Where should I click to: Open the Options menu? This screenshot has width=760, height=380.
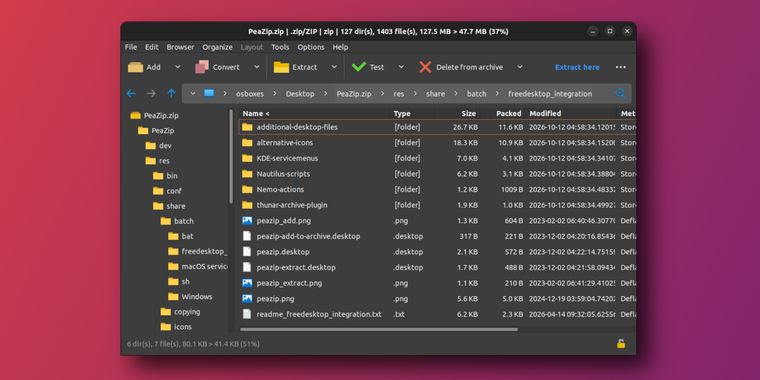311,47
